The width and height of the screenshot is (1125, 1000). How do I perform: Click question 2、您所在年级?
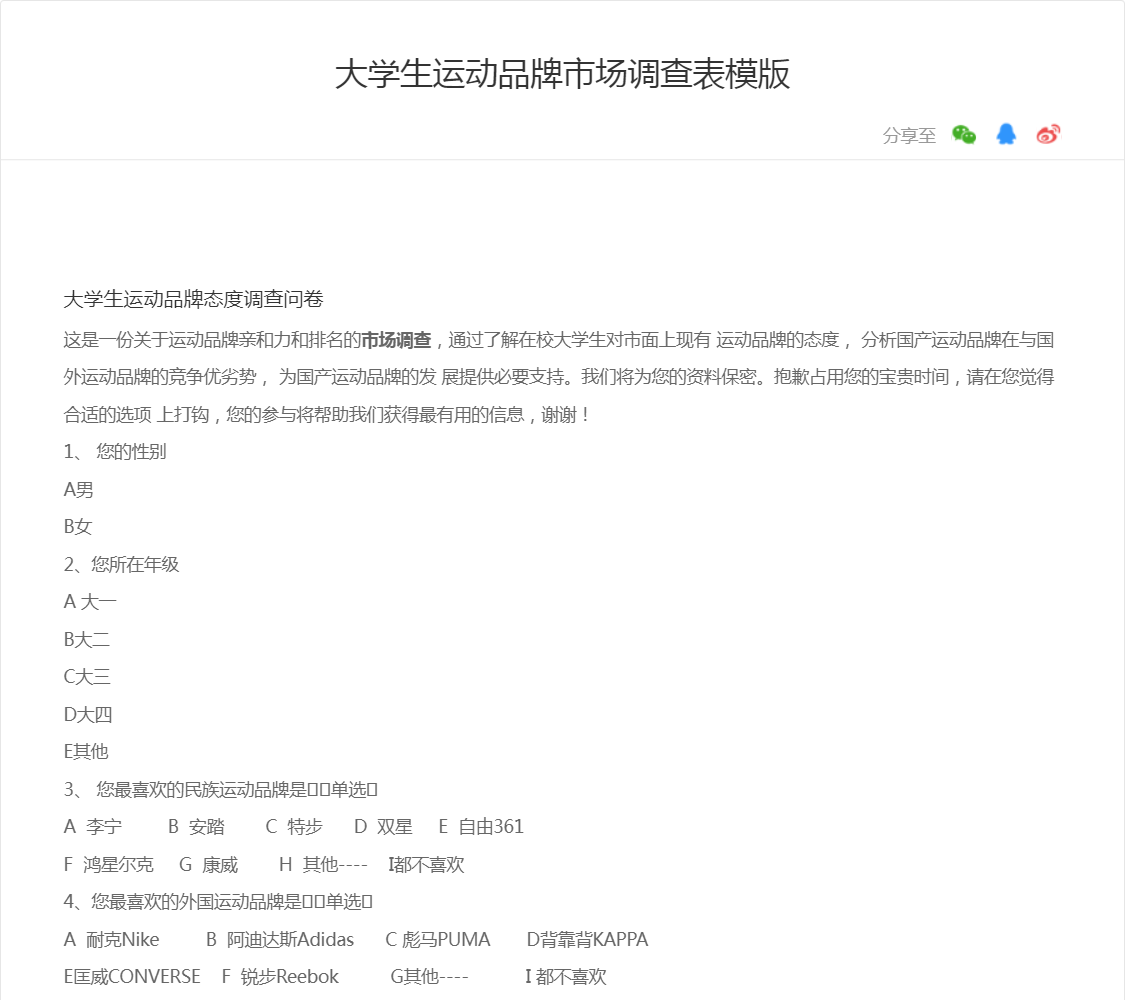pos(121,565)
